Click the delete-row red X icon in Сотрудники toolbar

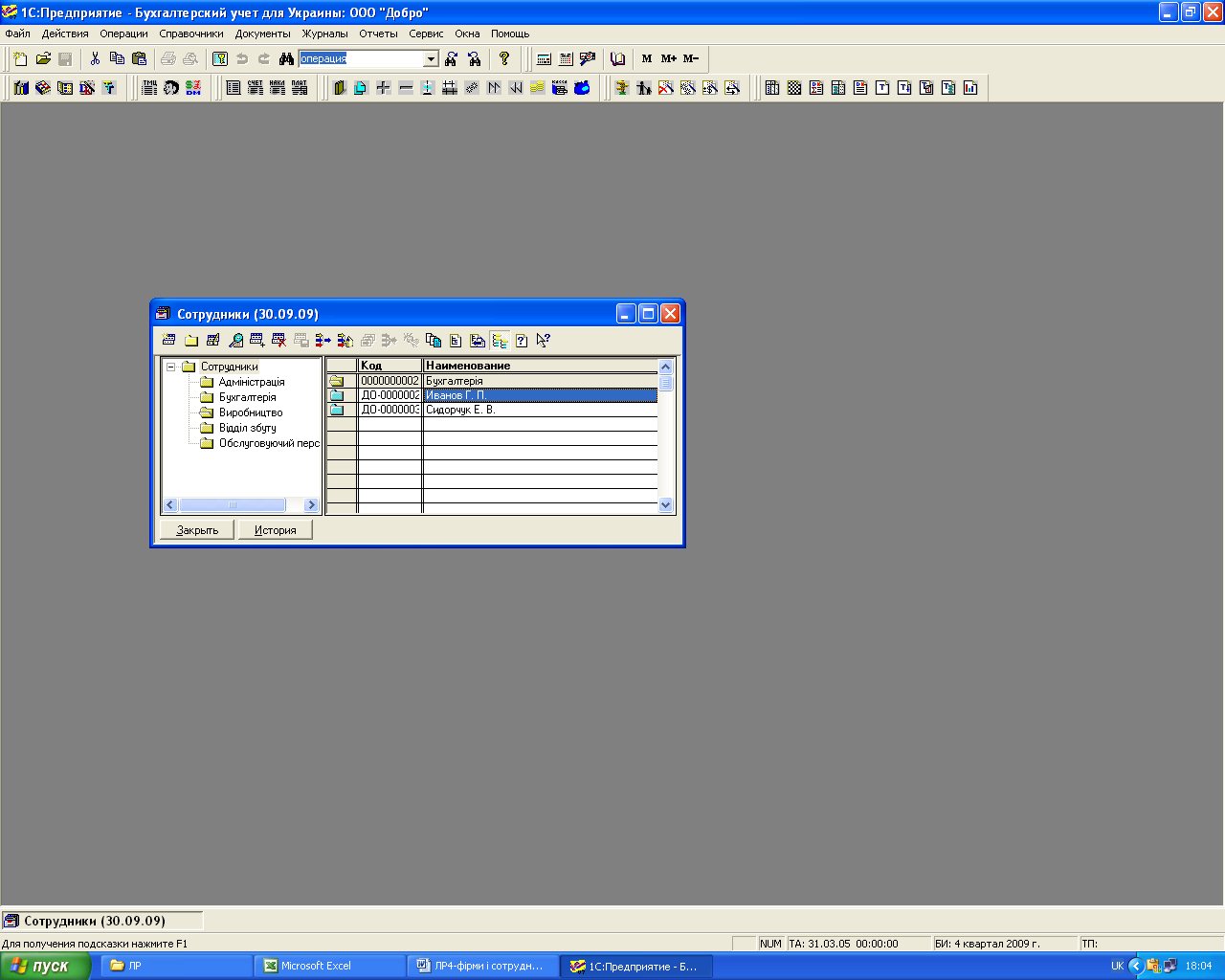pos(279,340)
